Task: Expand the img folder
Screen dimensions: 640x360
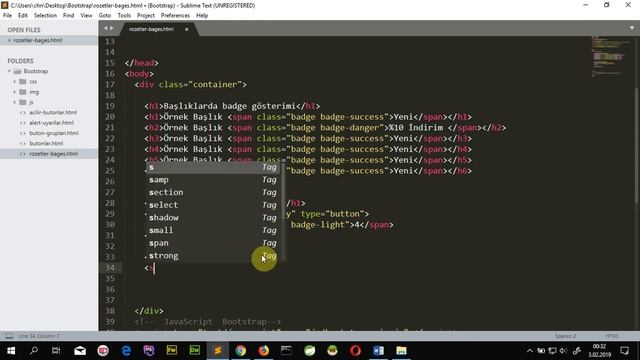Action: 15,92
